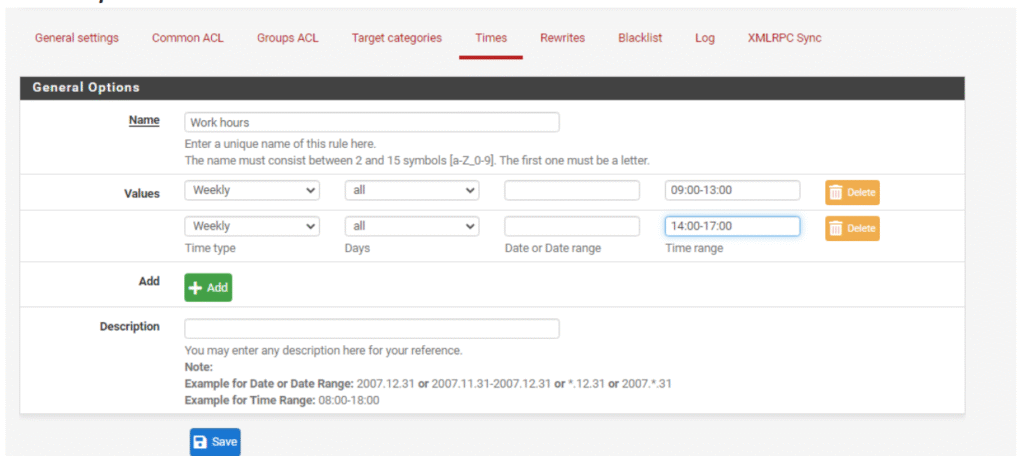Expand the first row Days dropdown
This screenshot has height=456, width=1024.
(412, 190)
